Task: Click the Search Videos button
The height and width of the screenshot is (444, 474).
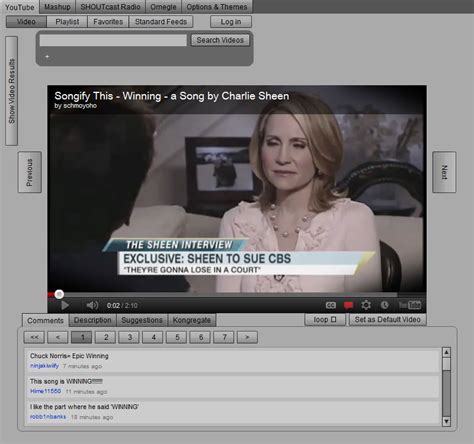Action: 220,40
